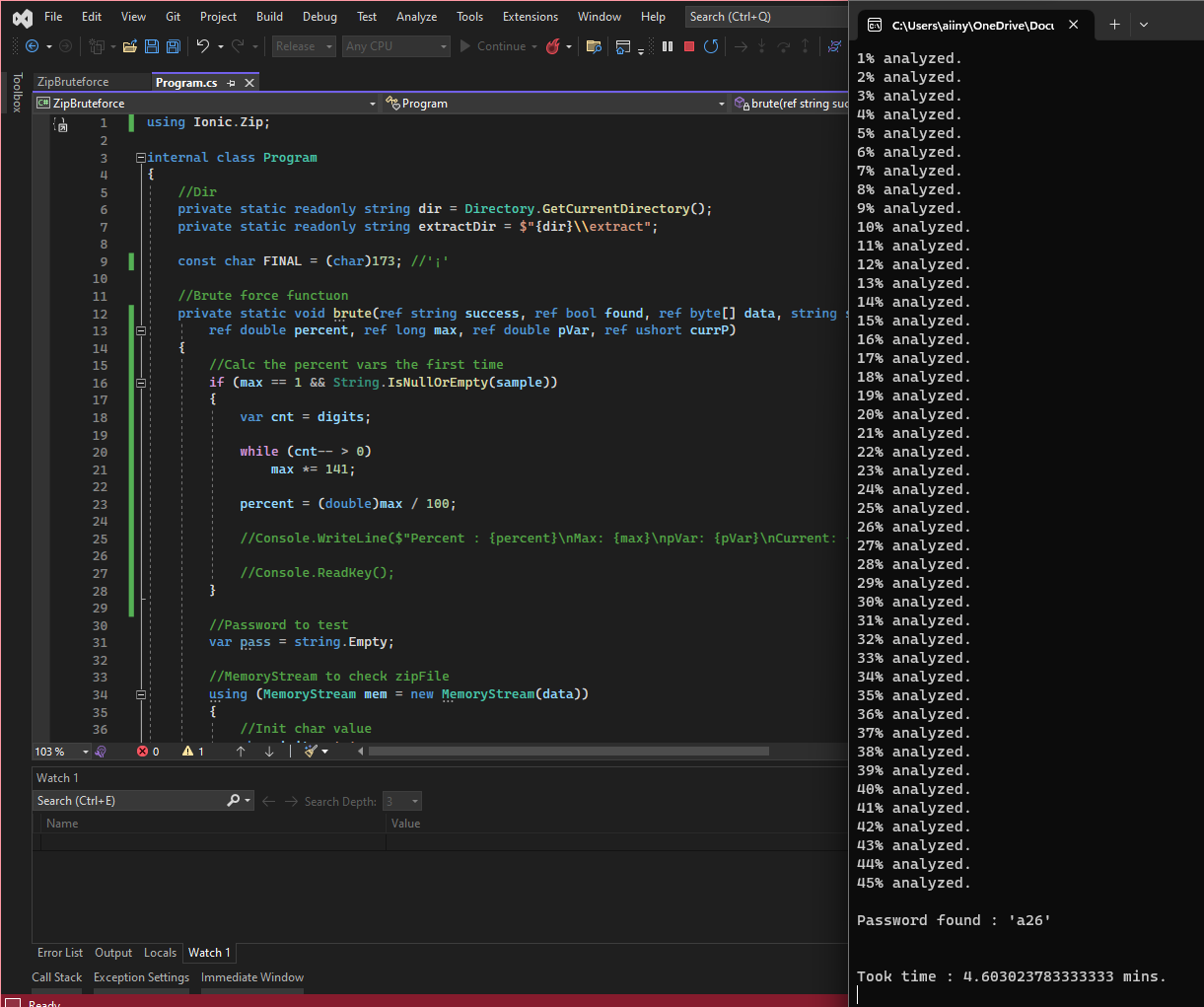Viewport: 1204px width, 1007px height.
Task: Open the Any CPU platform dropdown
Action: pyautogui.click(x=395, y=45)
